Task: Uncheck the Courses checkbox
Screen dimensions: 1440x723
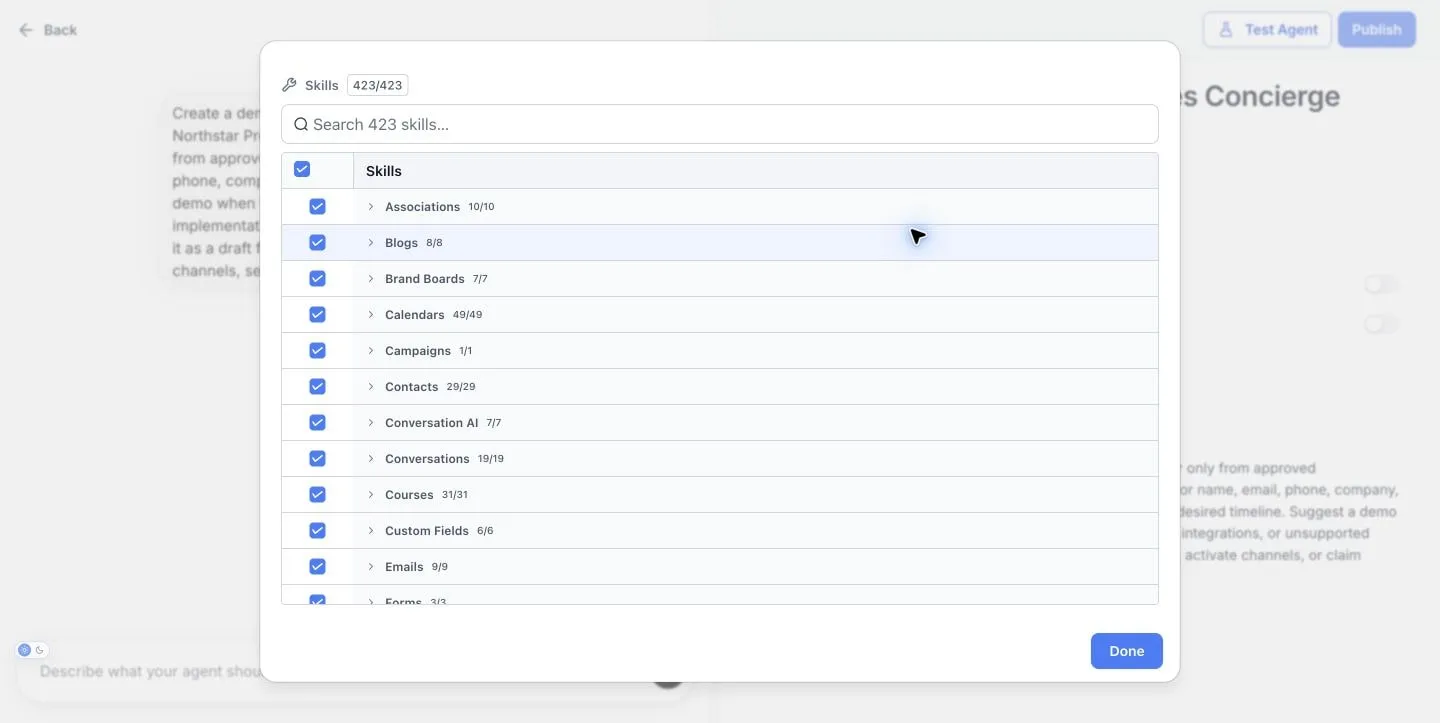Action: (x=317, y=494)
